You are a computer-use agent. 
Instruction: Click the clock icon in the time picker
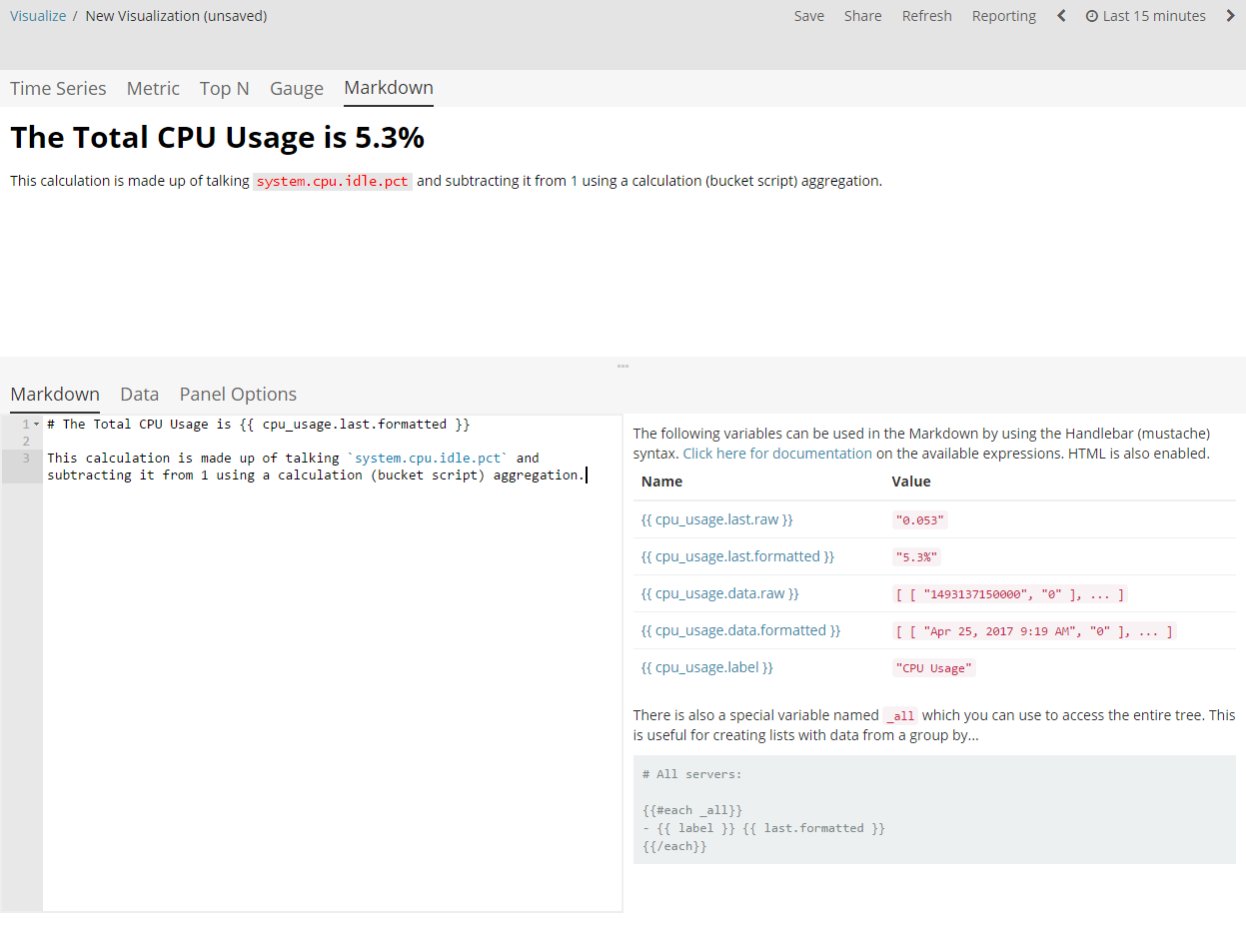(x=1092, y=15)
